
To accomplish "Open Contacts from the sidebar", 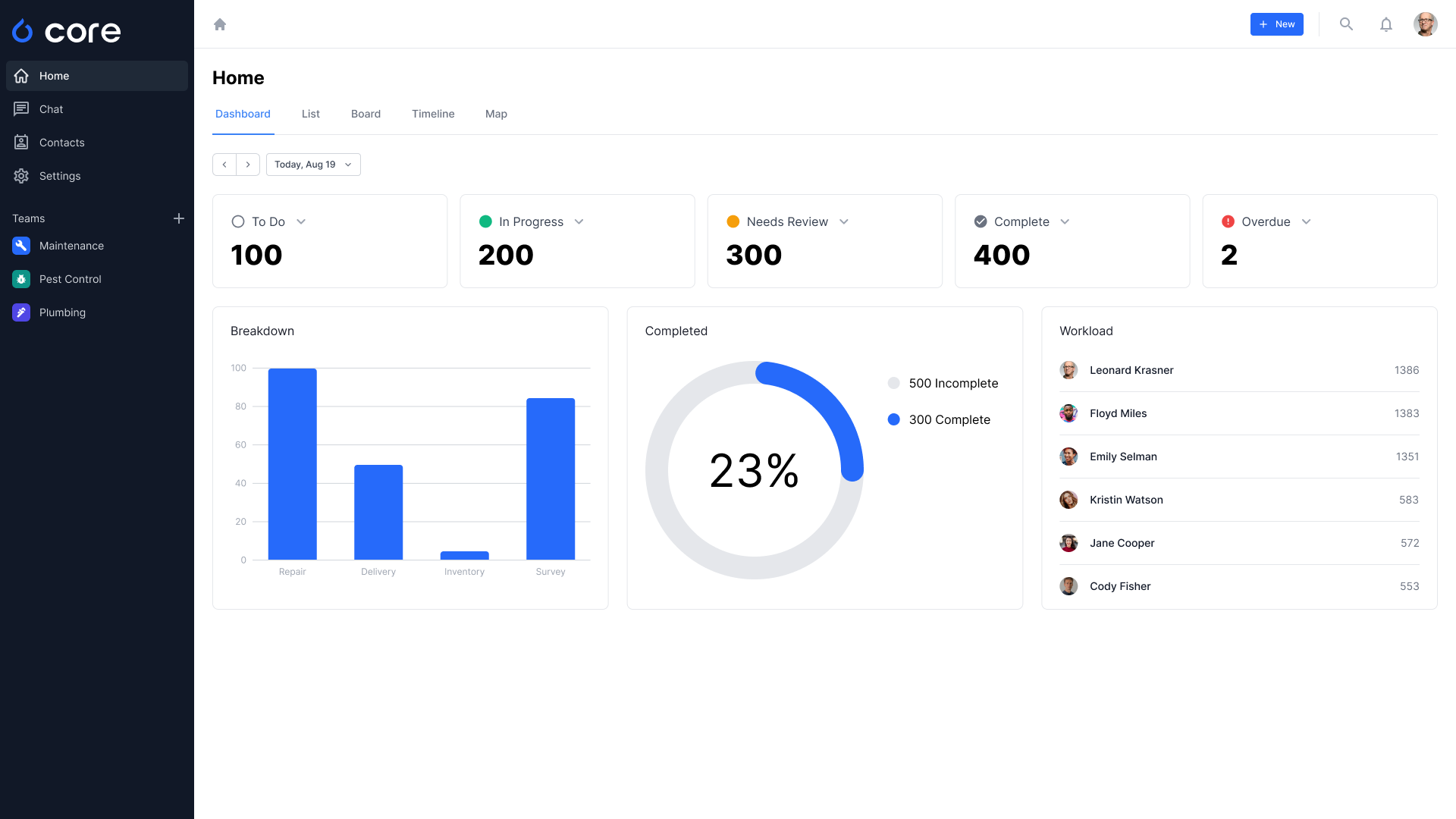I will [61, 143].
